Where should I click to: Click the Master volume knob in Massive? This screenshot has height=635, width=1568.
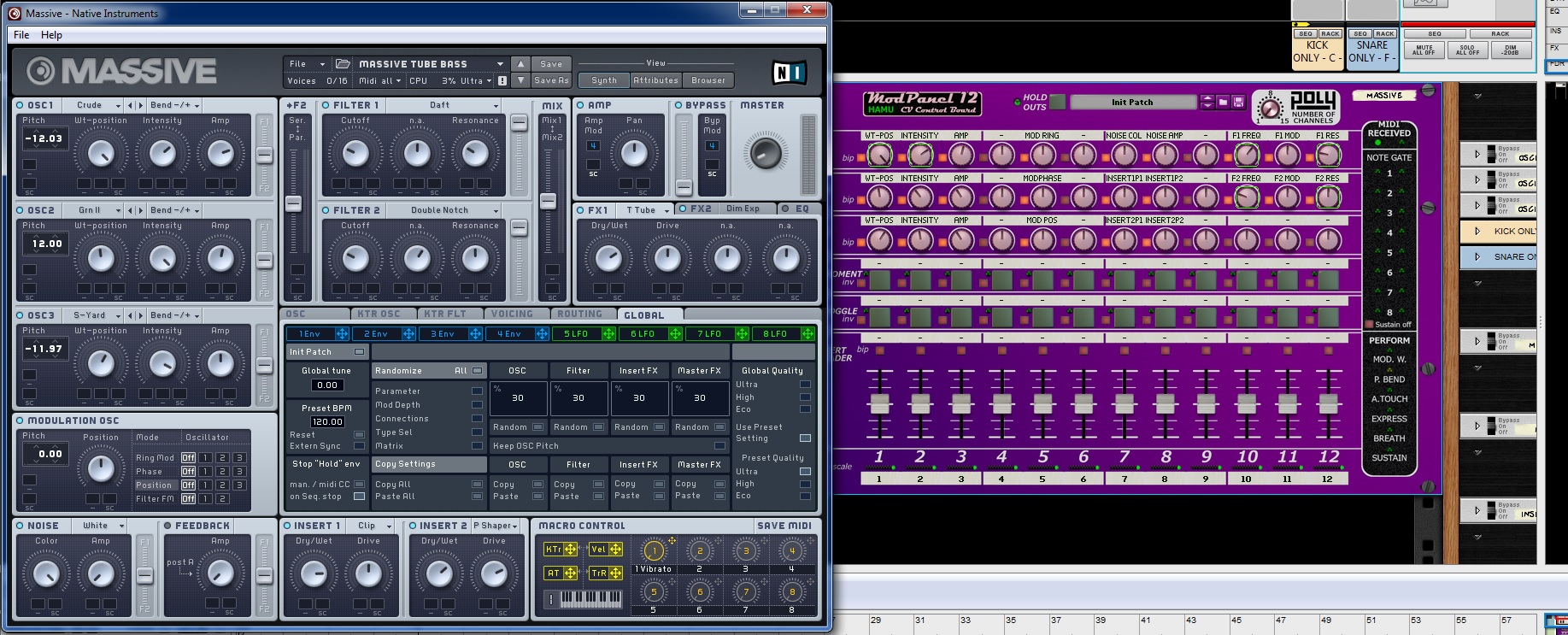[x=764, y=154]
